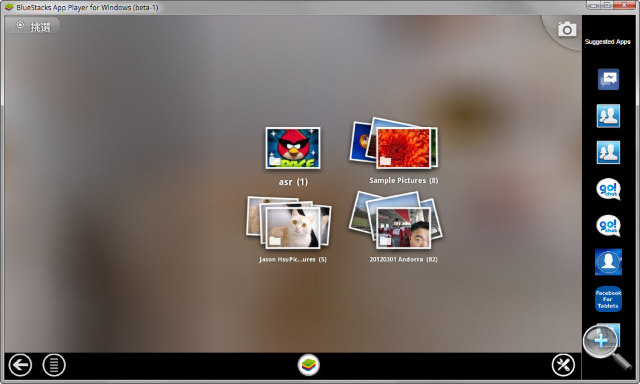The image size is (640, 384).
Task: Open the menu lines button in bottom bar
Action: [x=54, y=365]
